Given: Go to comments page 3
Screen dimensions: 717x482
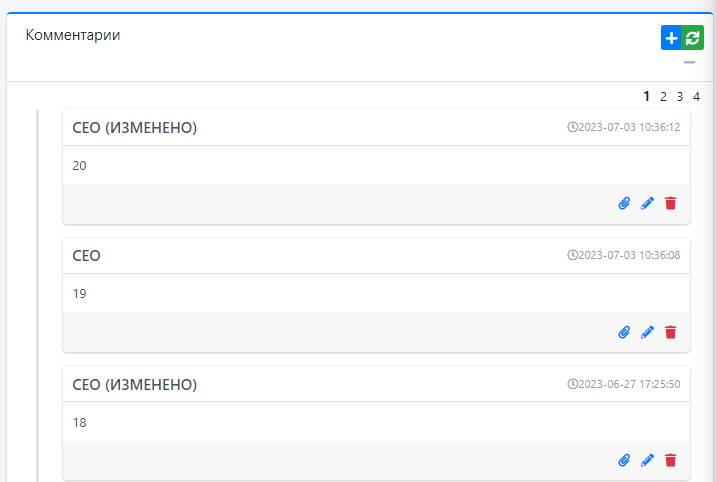Looking at the screenshot, I should click(x=680, y=97).
